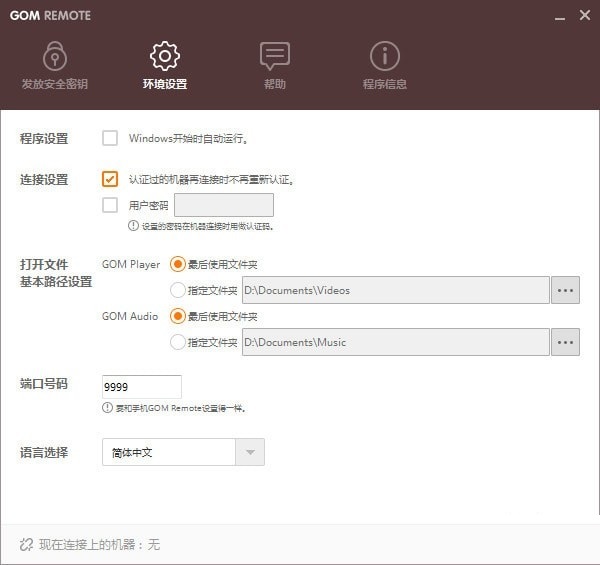
Task: Open the 帮助 help tab
Action: point(275,66)
